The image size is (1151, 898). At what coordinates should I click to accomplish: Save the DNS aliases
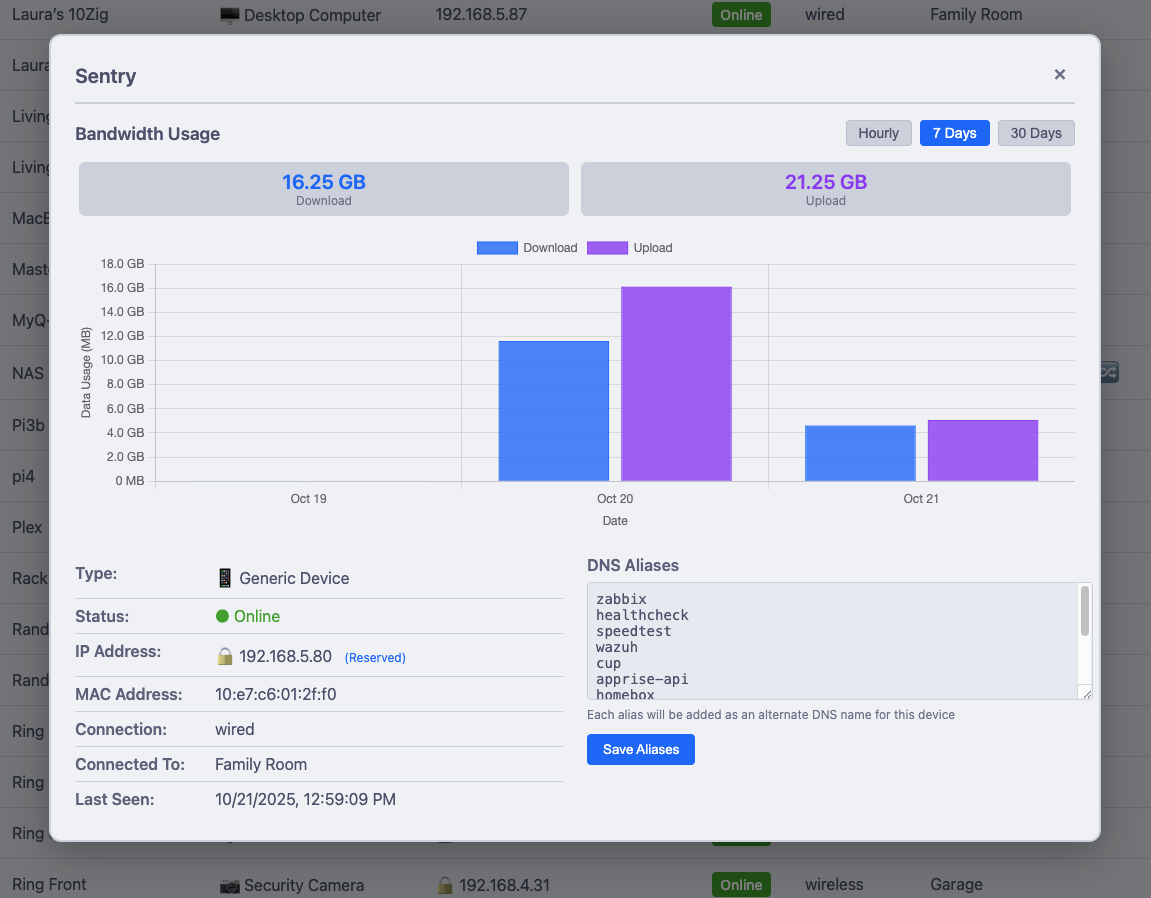coord(640,749)
